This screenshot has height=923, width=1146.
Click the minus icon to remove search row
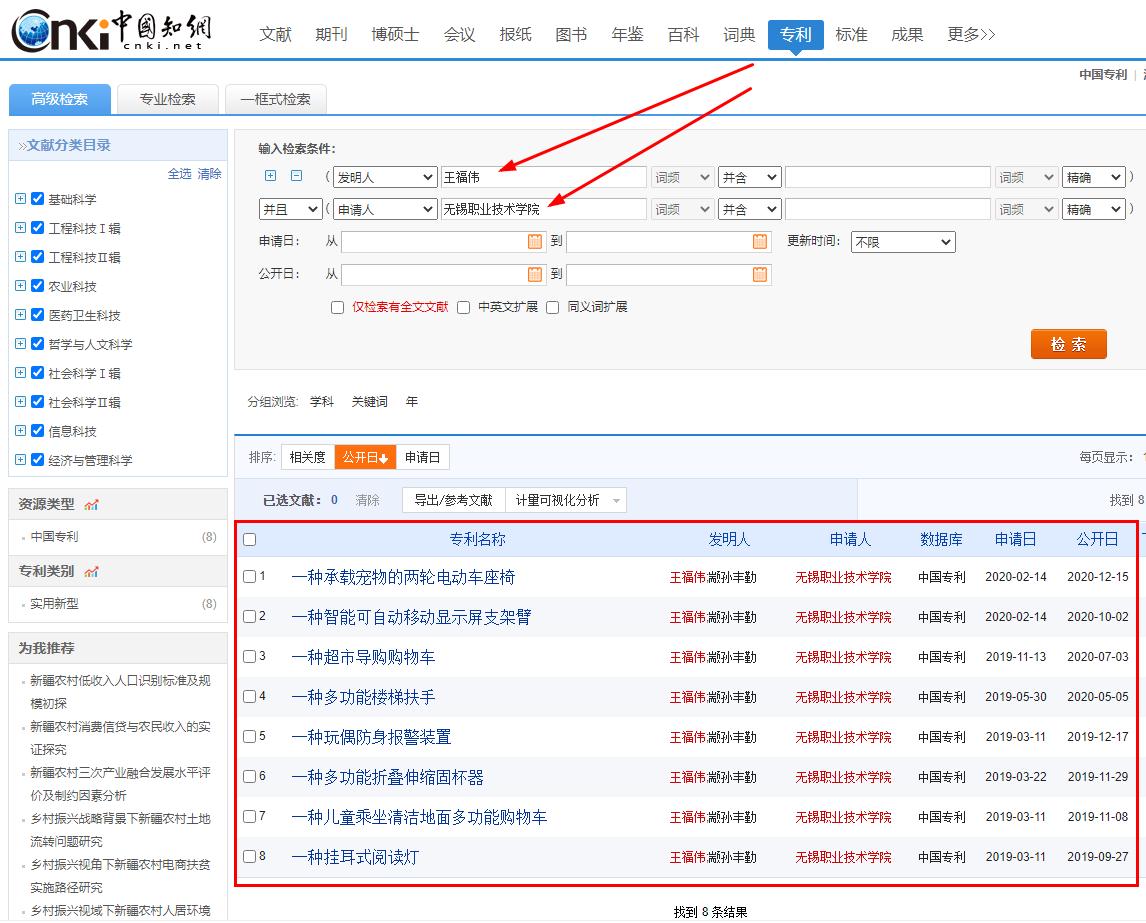296,176
